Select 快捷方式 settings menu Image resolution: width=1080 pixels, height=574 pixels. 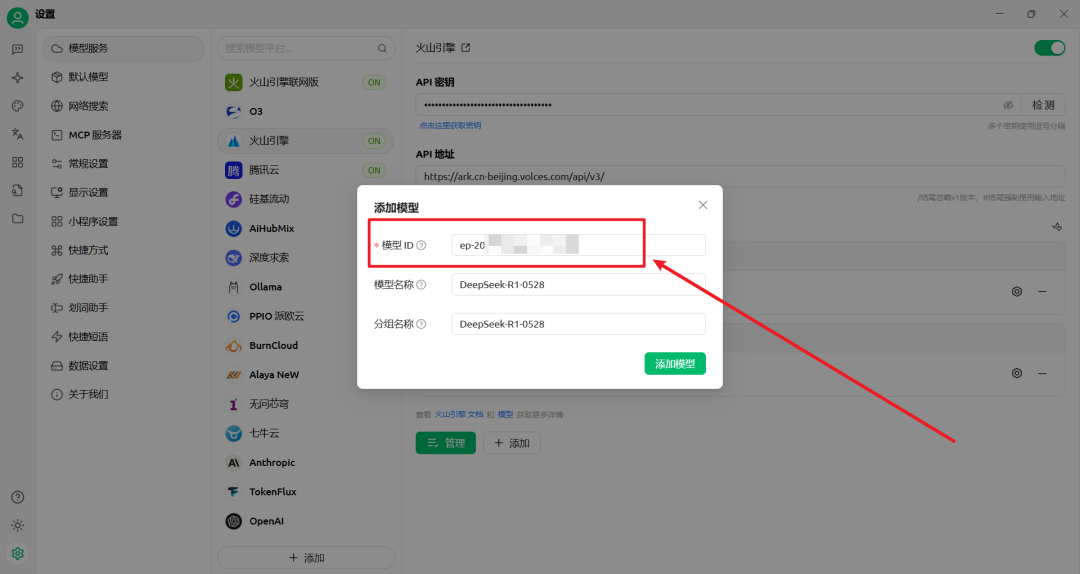tap(123, 250)
